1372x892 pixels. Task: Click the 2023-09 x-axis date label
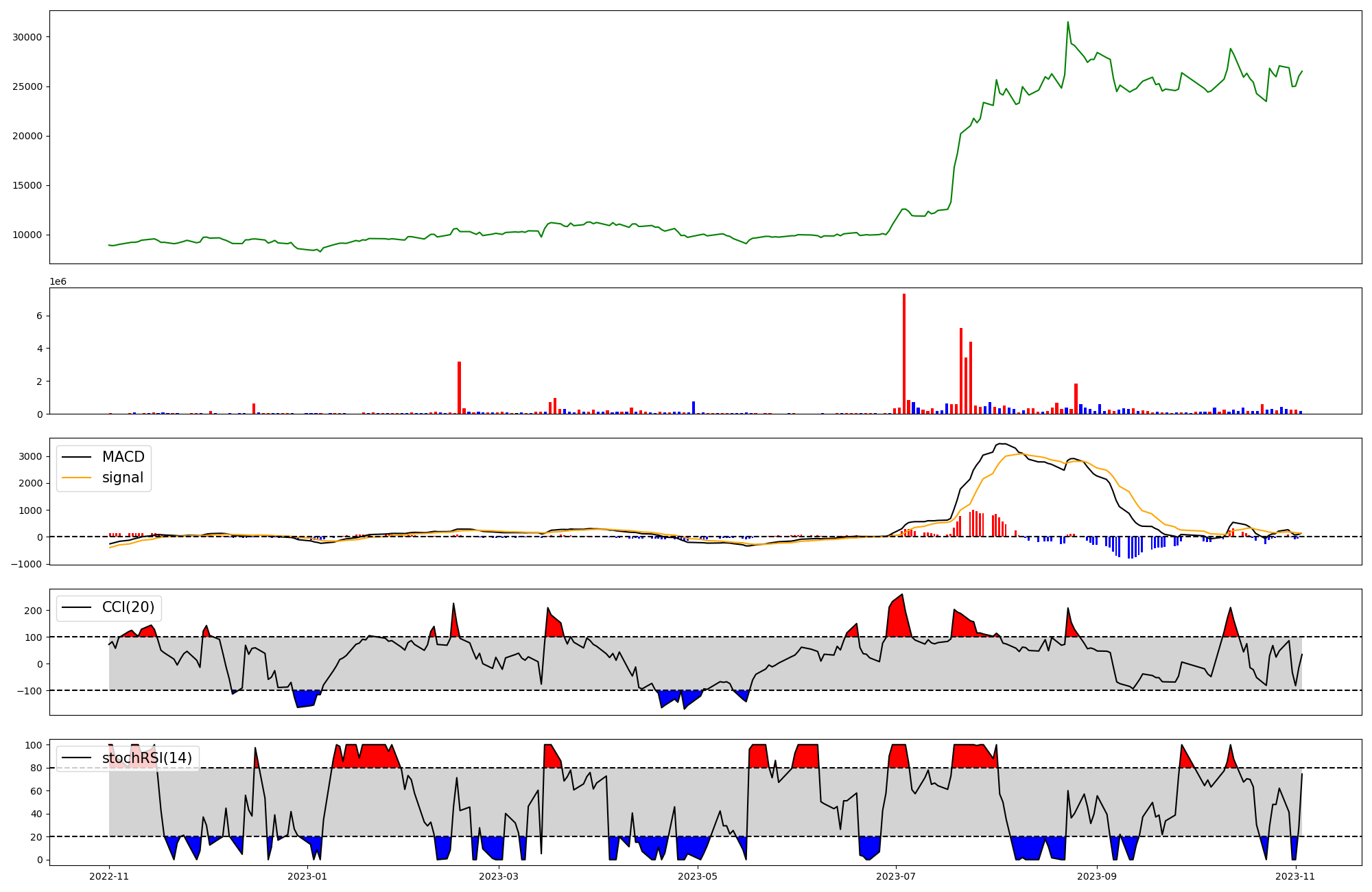click(x=1097, y=876)
